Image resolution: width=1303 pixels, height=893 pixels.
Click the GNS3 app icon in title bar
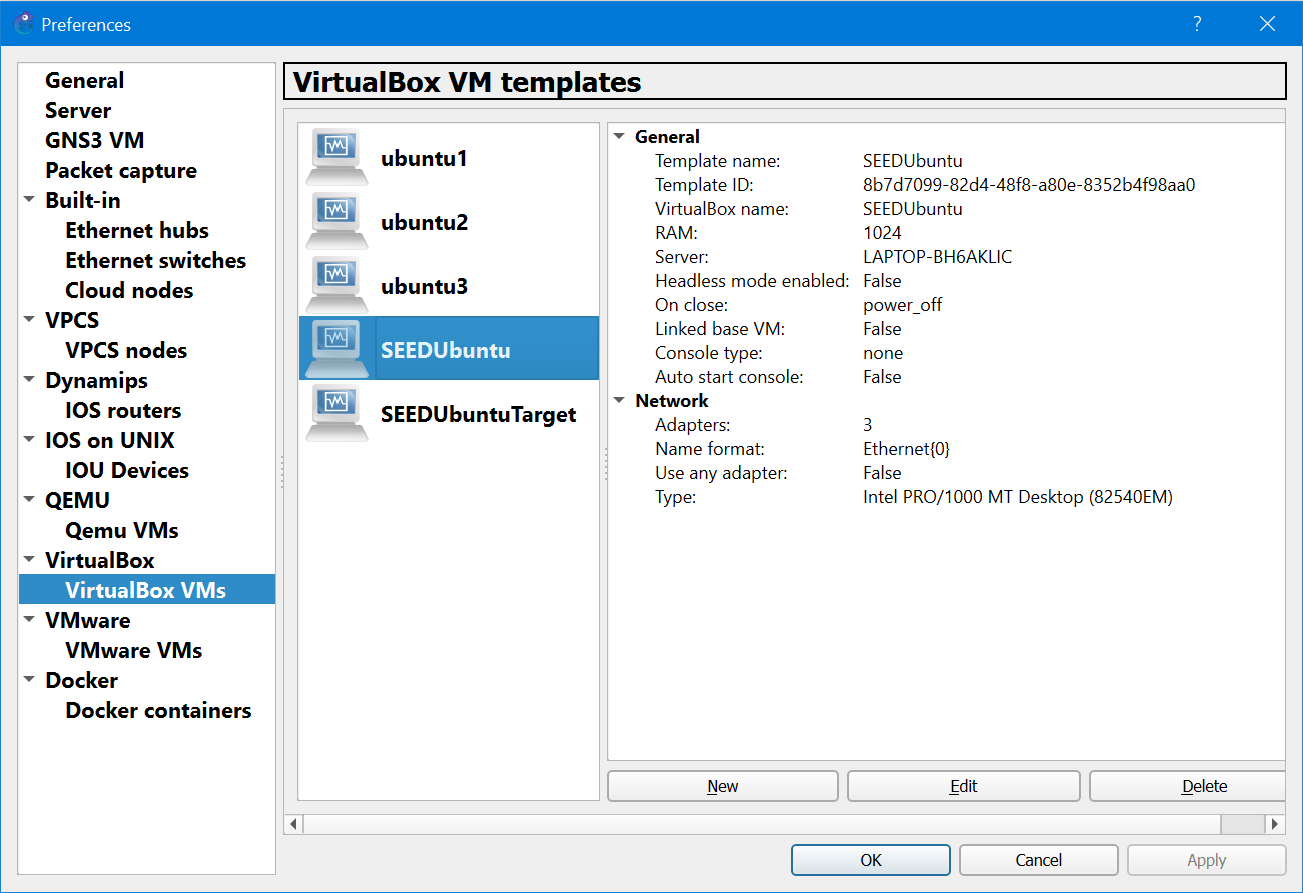pyautogui.click(x=24, y=23)
